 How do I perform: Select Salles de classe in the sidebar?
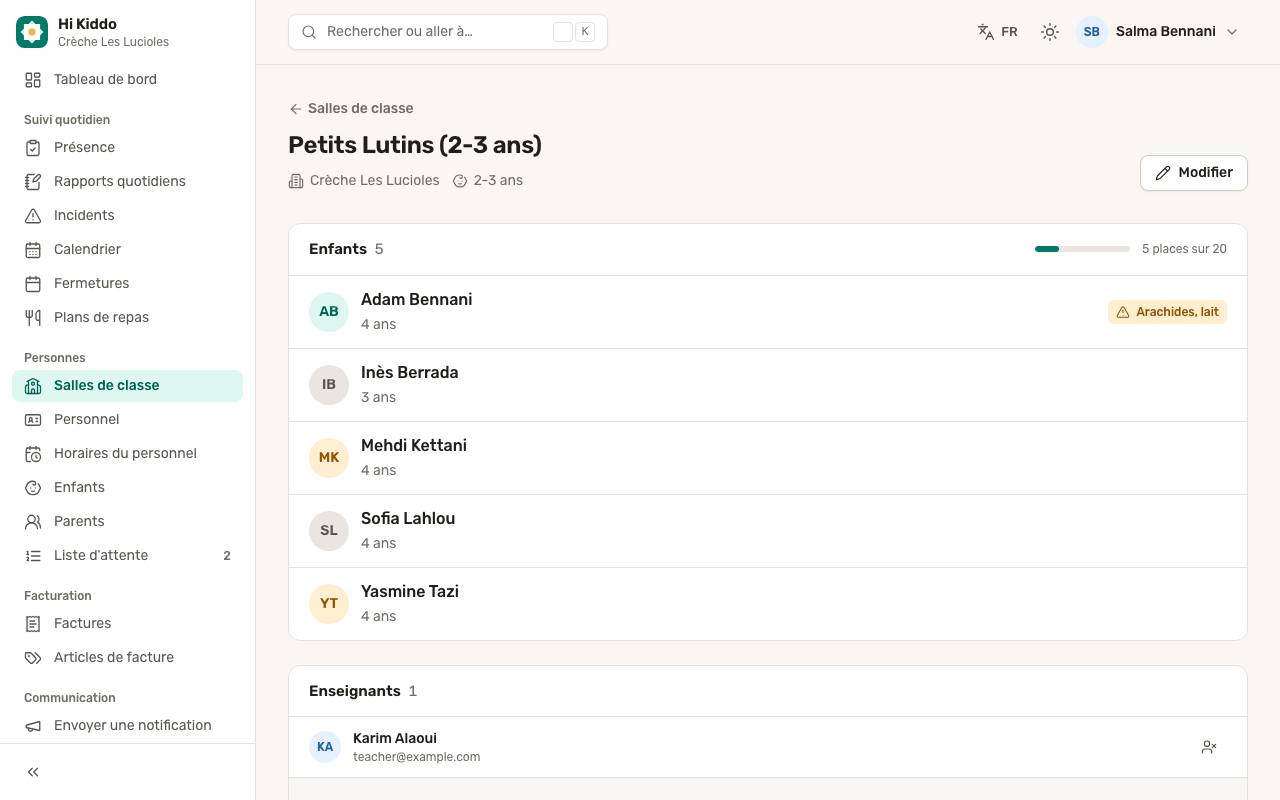127,386
